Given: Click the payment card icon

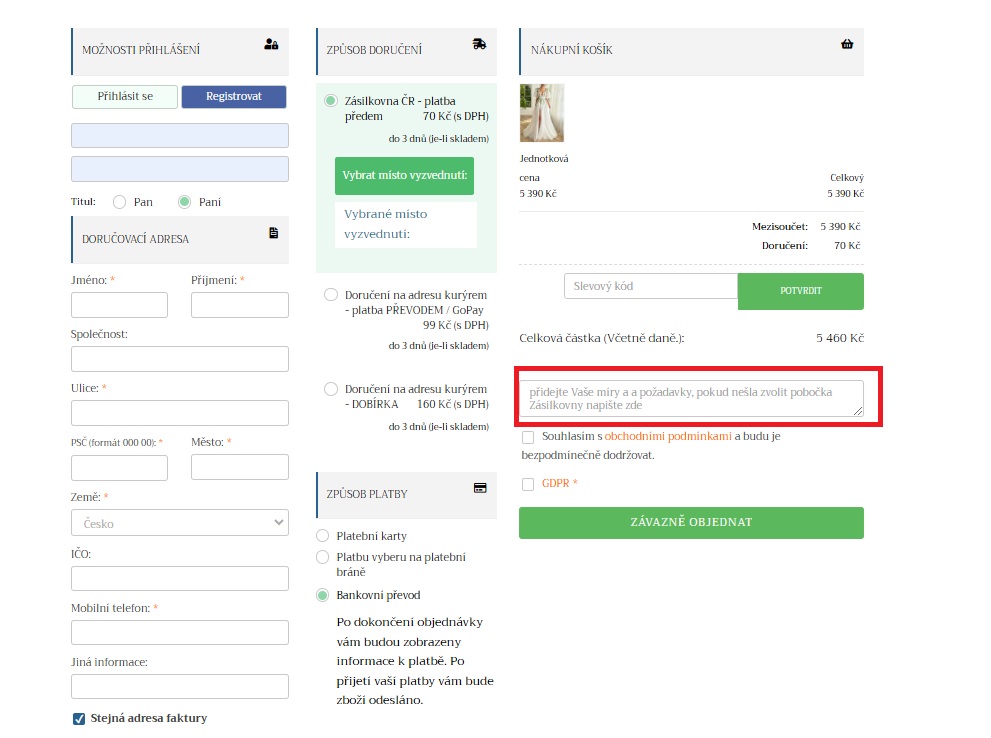Looking at the screenshot, I should pyautogui.click(x=480, y=488).
